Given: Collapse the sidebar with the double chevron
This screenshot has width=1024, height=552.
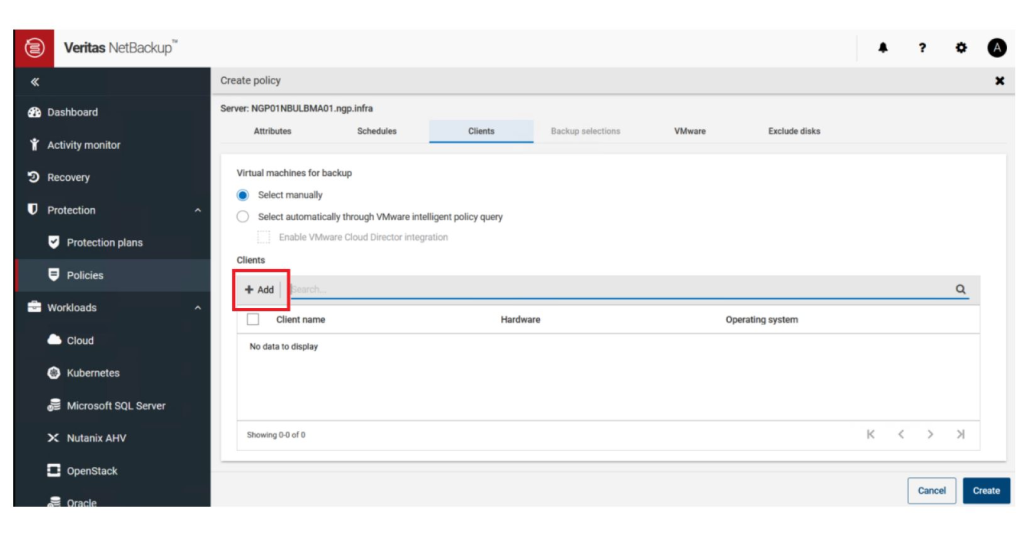Looking at the screenshot, I should tap(35, 82).
